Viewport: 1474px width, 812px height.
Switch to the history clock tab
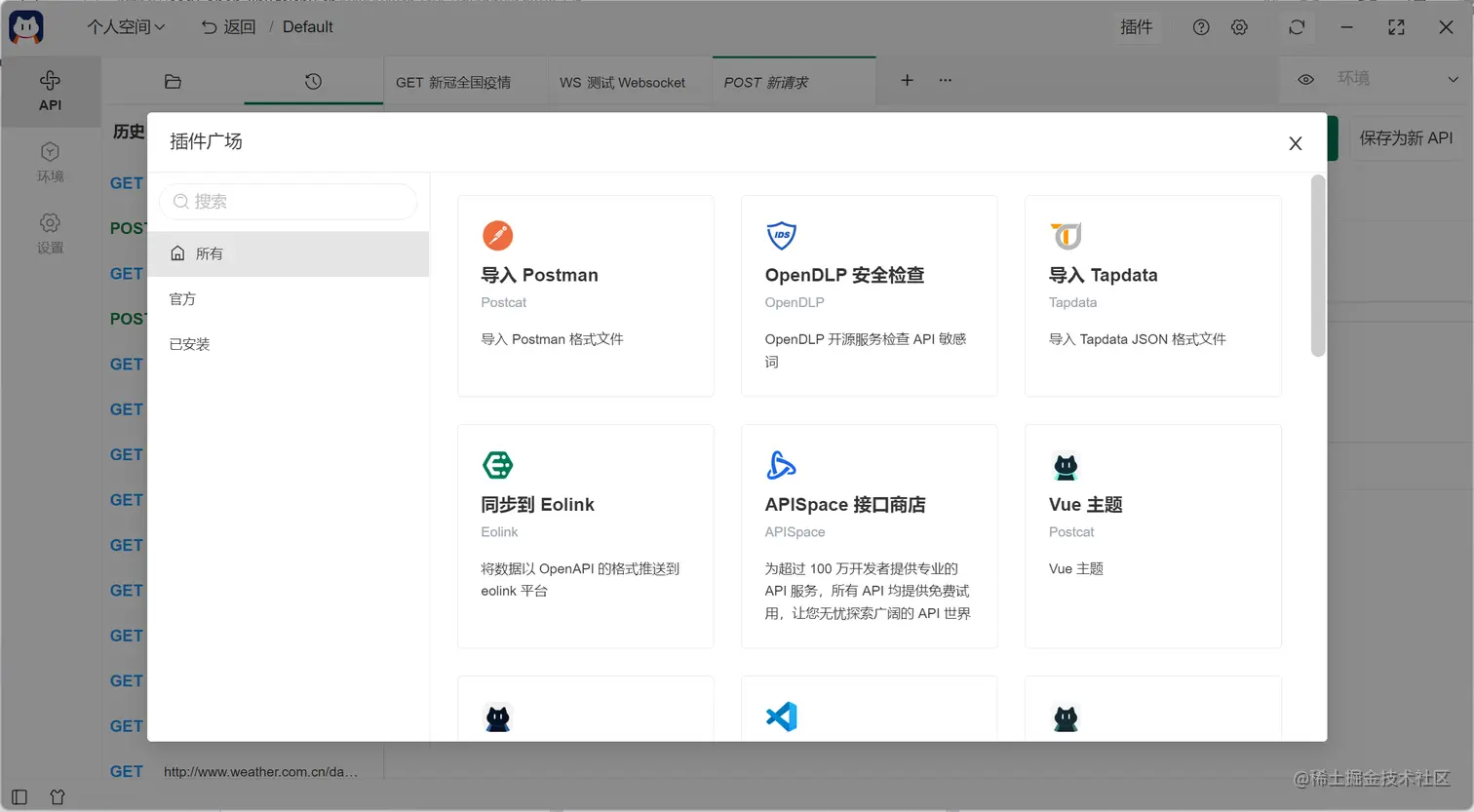point(313,82)
